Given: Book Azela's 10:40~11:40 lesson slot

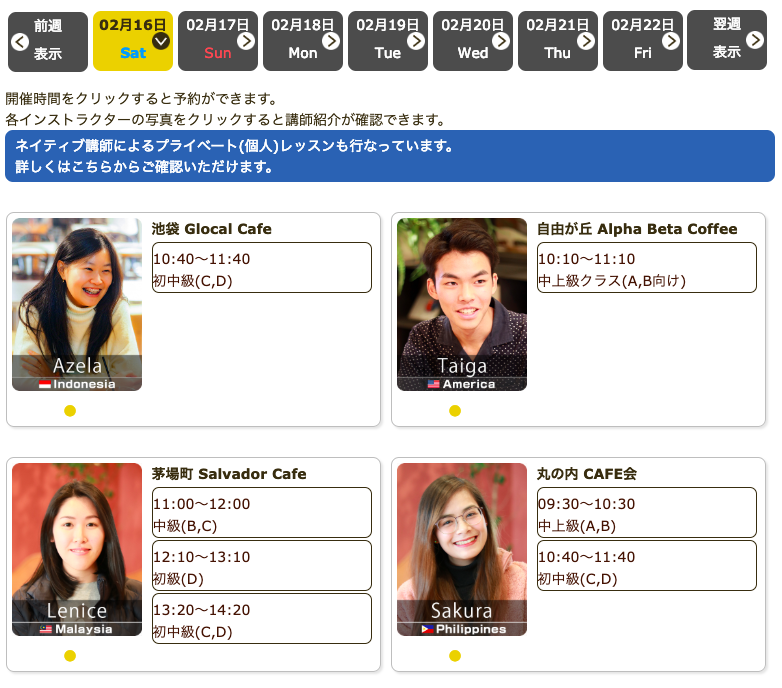Looking at the screenshot, I should tap(262, 268).
